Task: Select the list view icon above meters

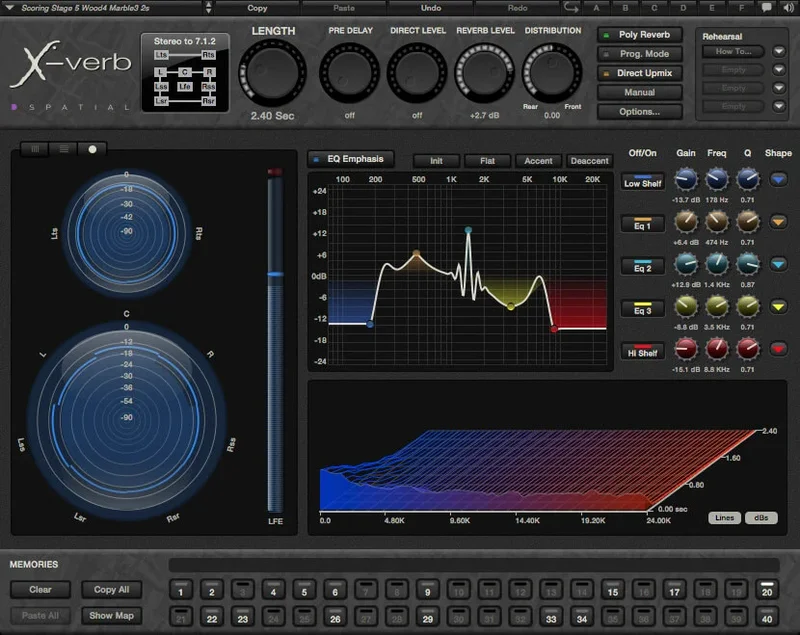Action: click(64, 149)
